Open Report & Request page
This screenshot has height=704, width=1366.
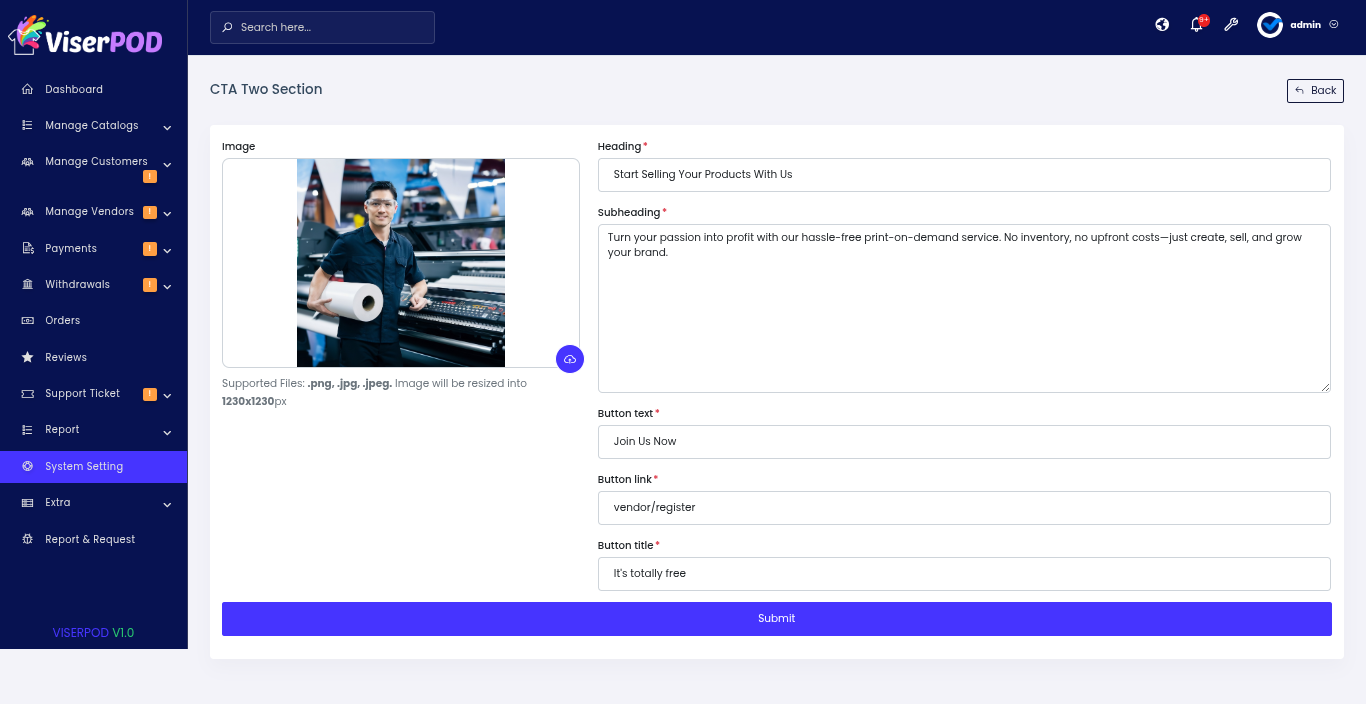90,540
